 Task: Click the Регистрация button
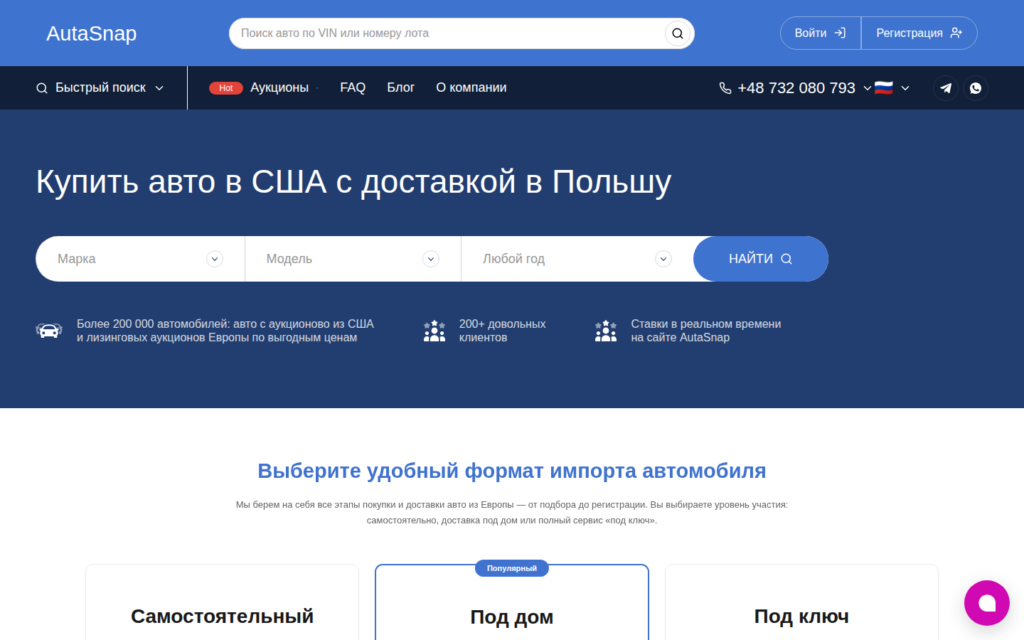point(919,33)
